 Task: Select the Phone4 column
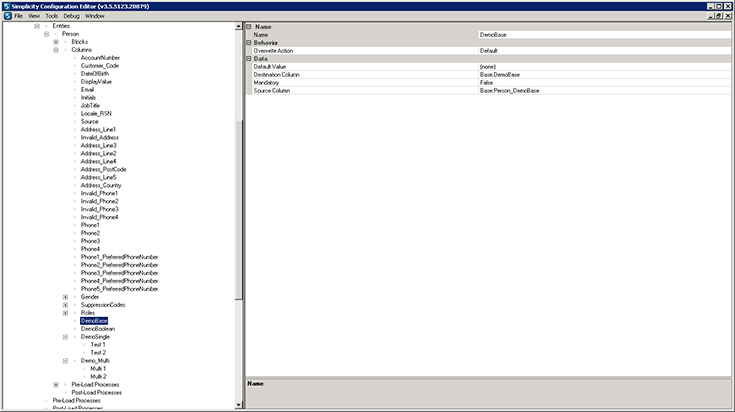pyautogui.click(x=90, y=249)
